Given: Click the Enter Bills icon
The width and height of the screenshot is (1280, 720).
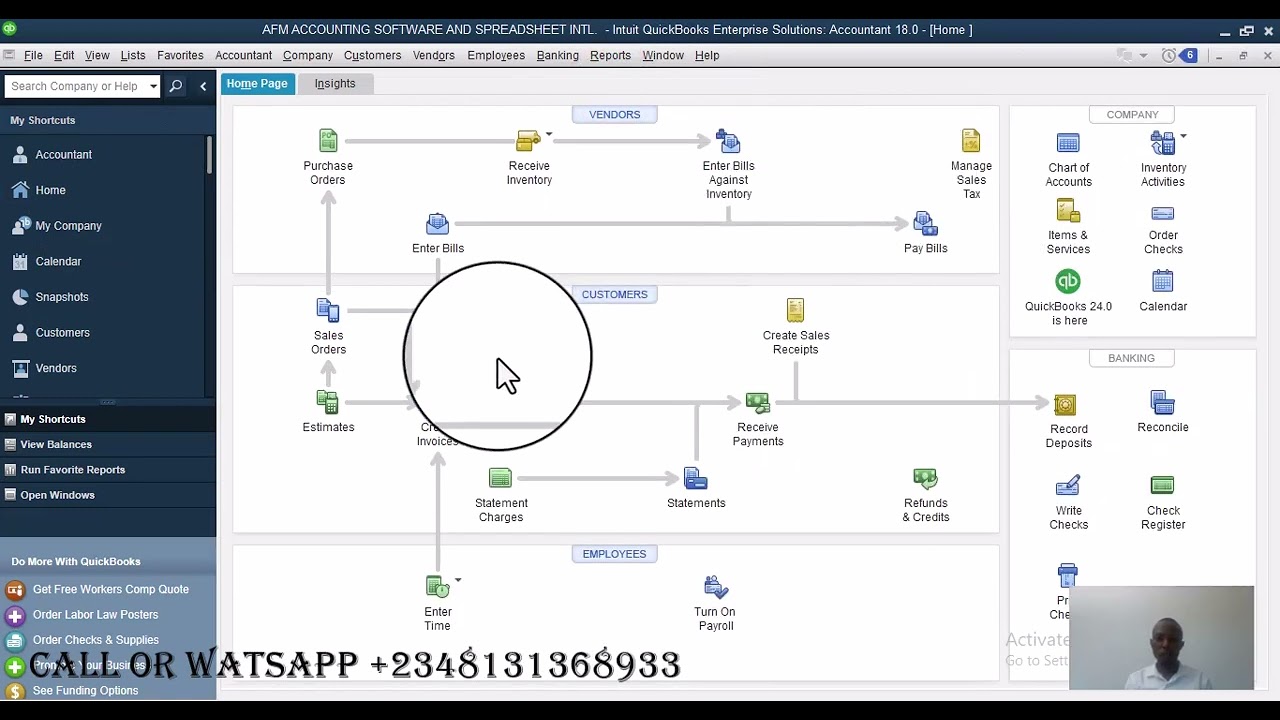Looking at the screenshot, I should 437,224.
